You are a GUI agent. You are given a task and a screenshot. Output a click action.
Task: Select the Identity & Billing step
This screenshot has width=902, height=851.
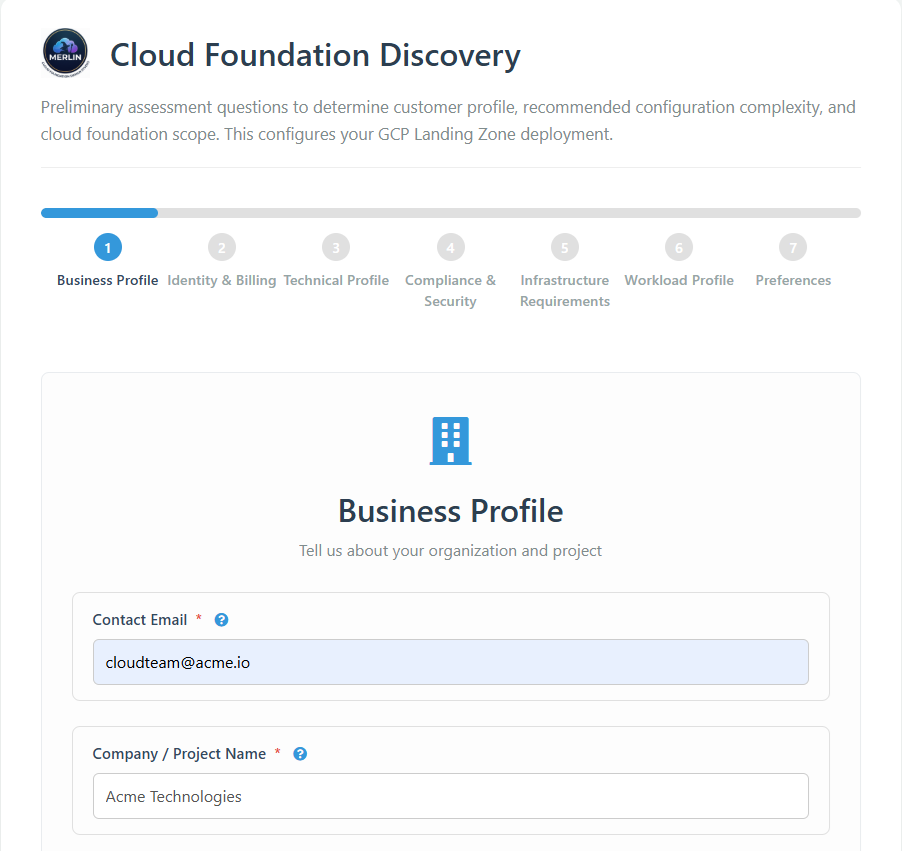[221, 280]
